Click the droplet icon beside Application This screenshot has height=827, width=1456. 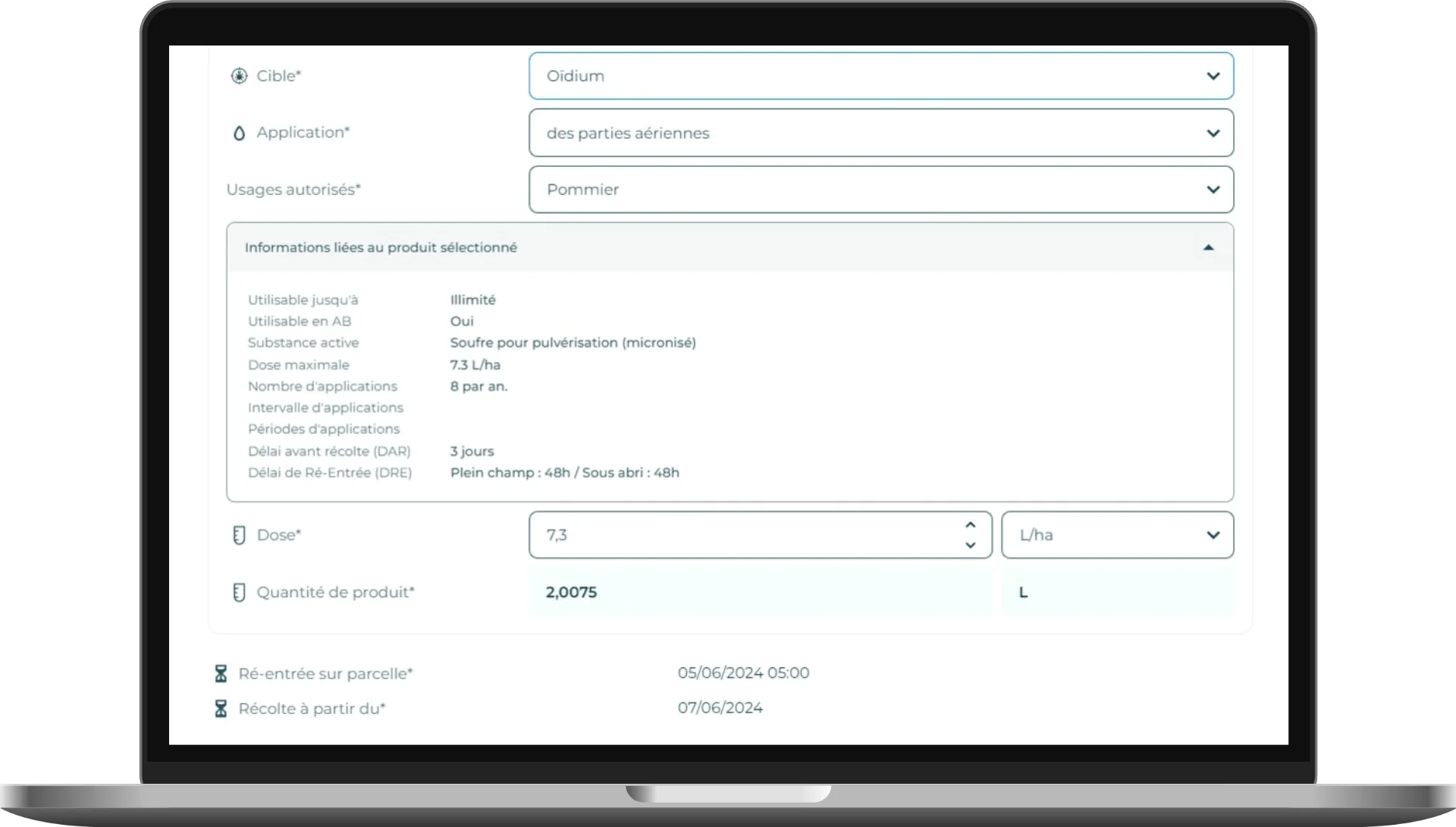click(240, 133)
